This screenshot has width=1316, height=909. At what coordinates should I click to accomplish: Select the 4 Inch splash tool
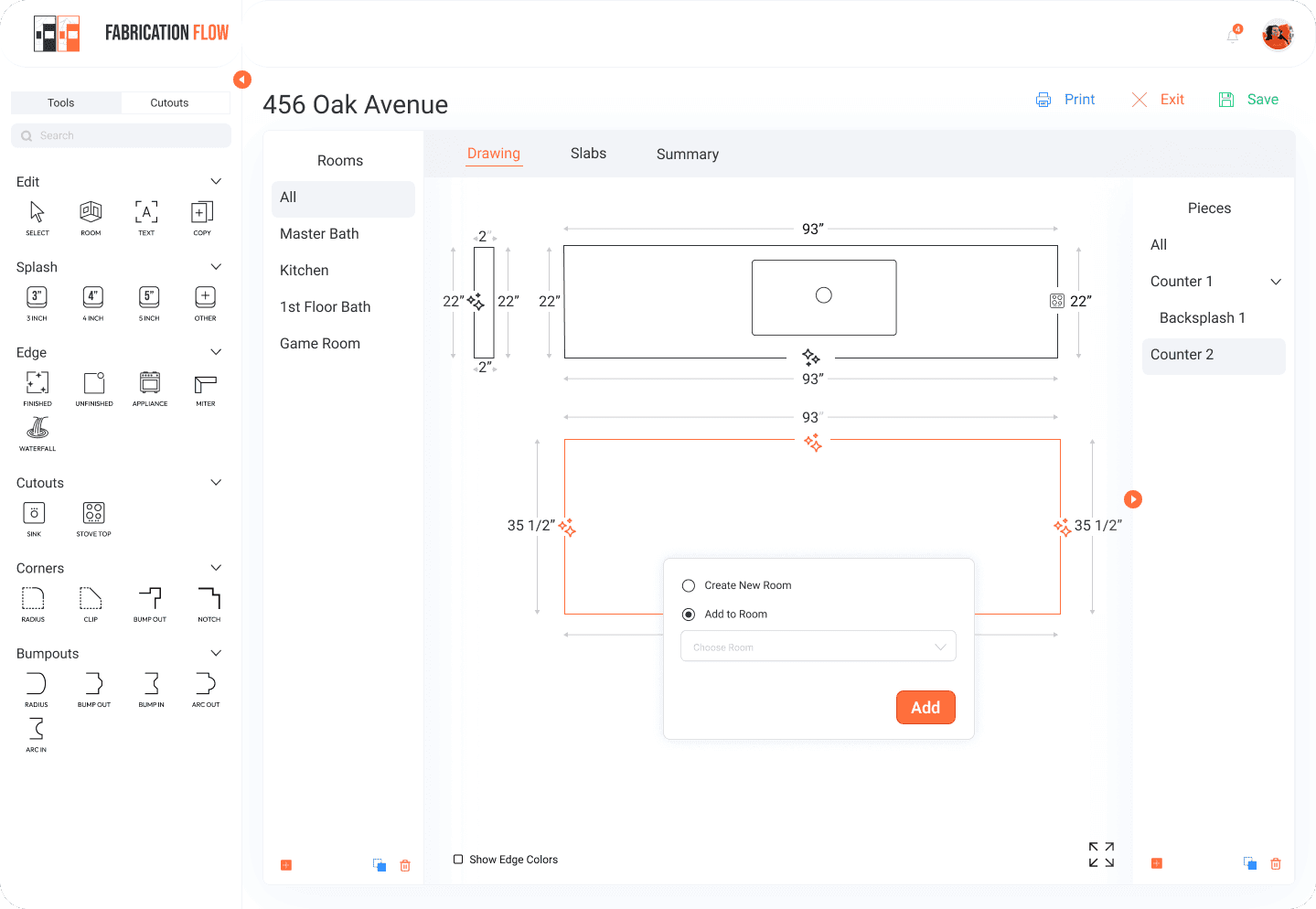coord(93,303)
